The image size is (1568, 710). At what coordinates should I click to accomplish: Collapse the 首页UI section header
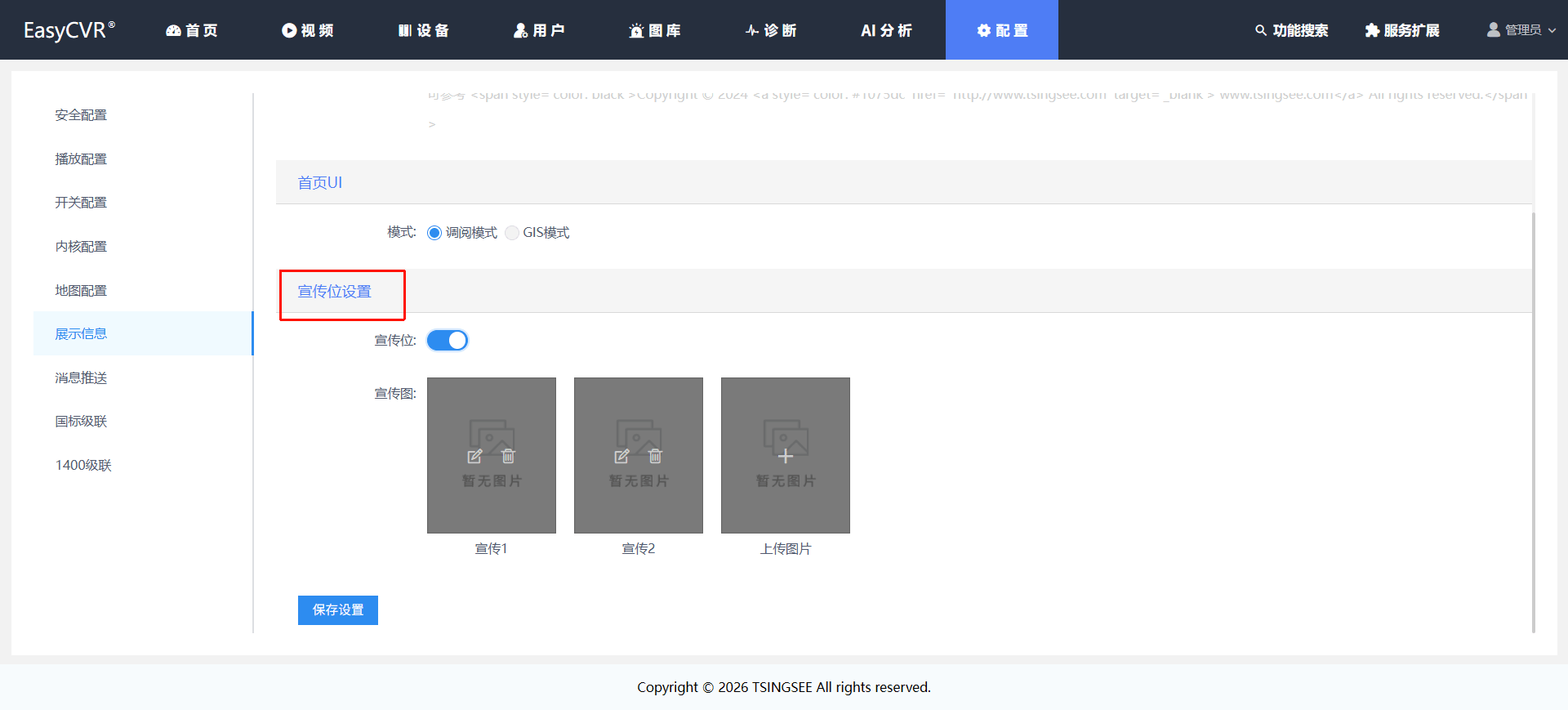[320, 182]
